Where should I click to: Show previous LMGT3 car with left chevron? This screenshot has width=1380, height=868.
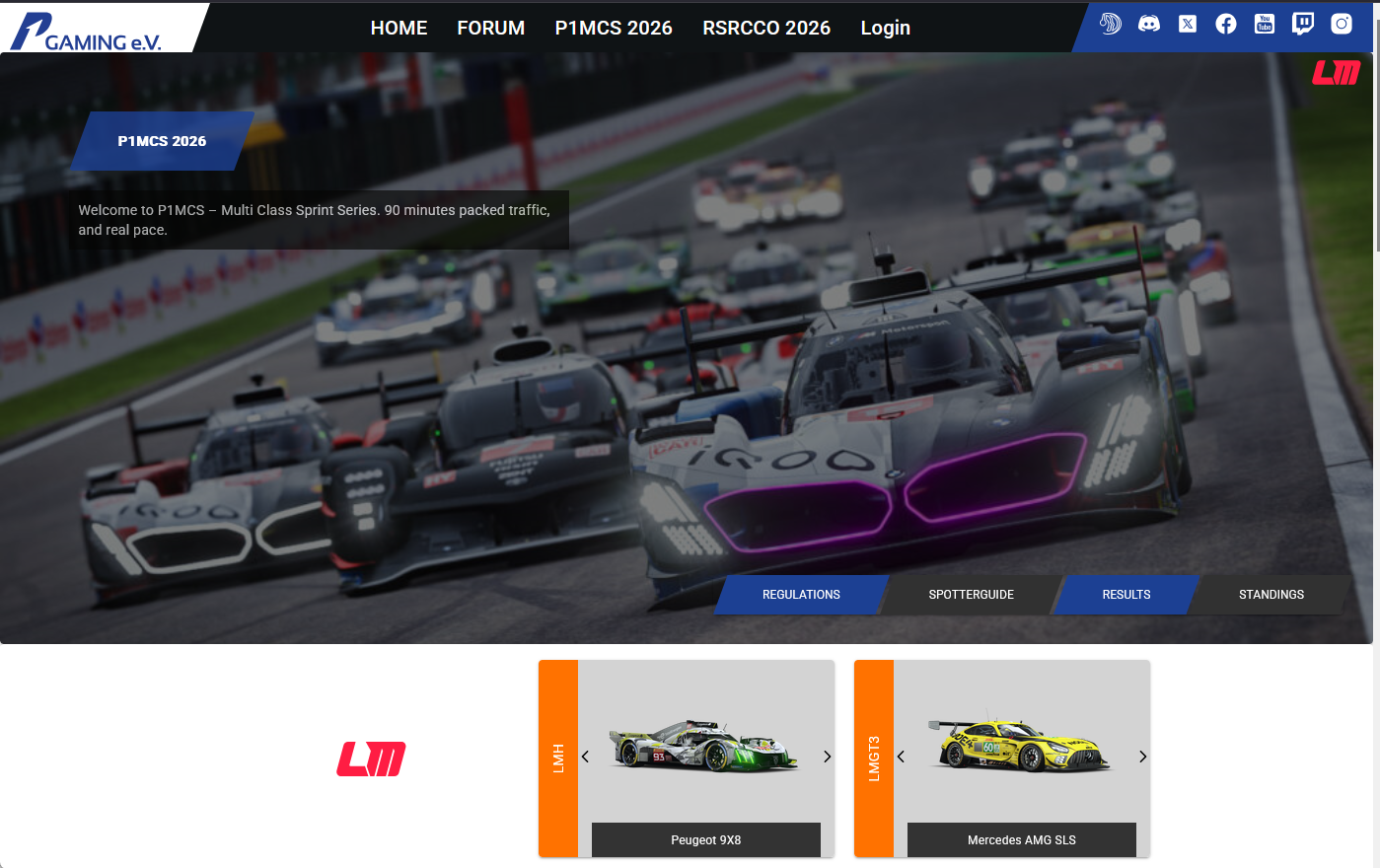(901, 757)
